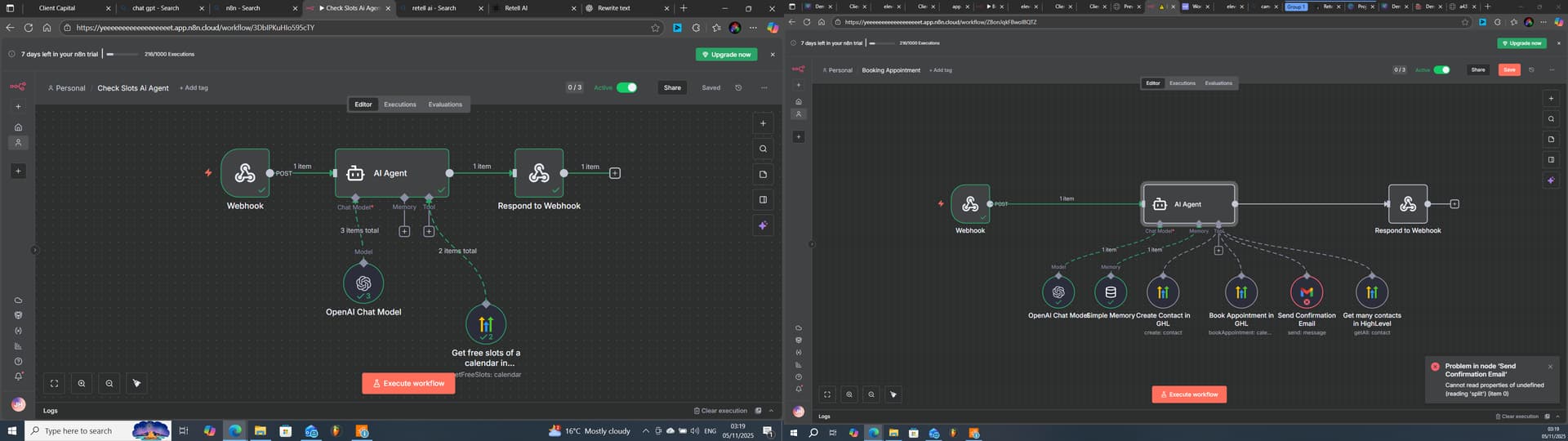The width and height of the screenshot is (1568, 441).
Task: Click fit-to-view icon in Booking Appointment canvas
Action: coord(826,394)
